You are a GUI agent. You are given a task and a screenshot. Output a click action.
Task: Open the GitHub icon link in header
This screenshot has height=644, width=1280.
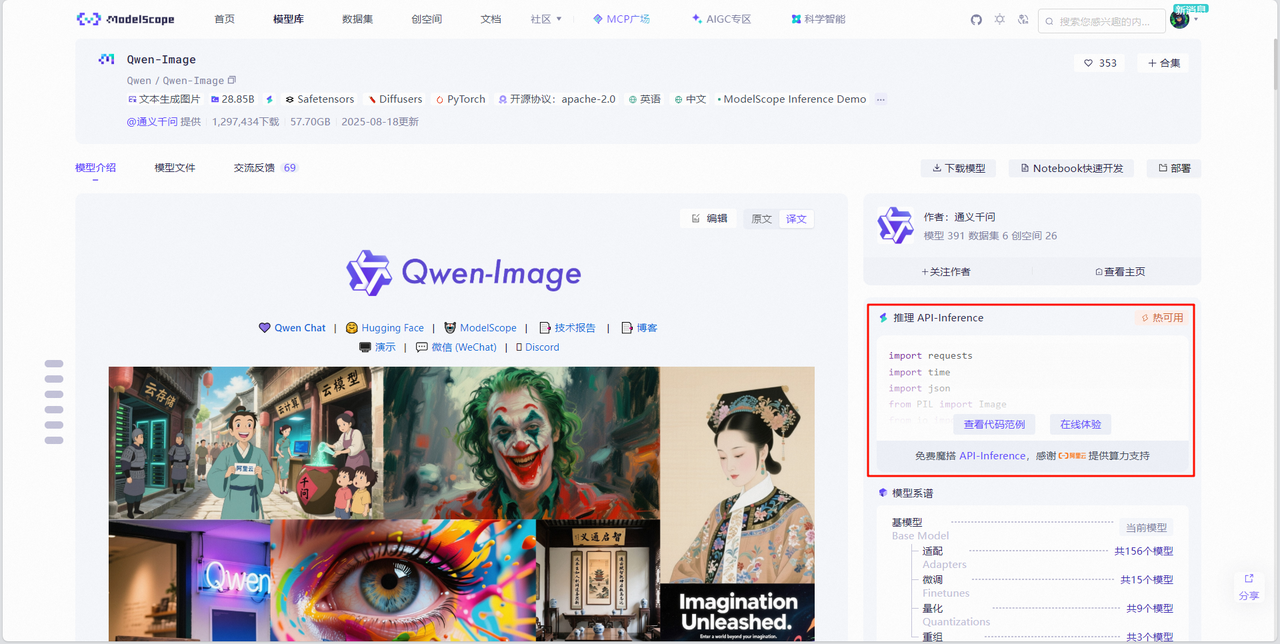(x=976, y=20)
